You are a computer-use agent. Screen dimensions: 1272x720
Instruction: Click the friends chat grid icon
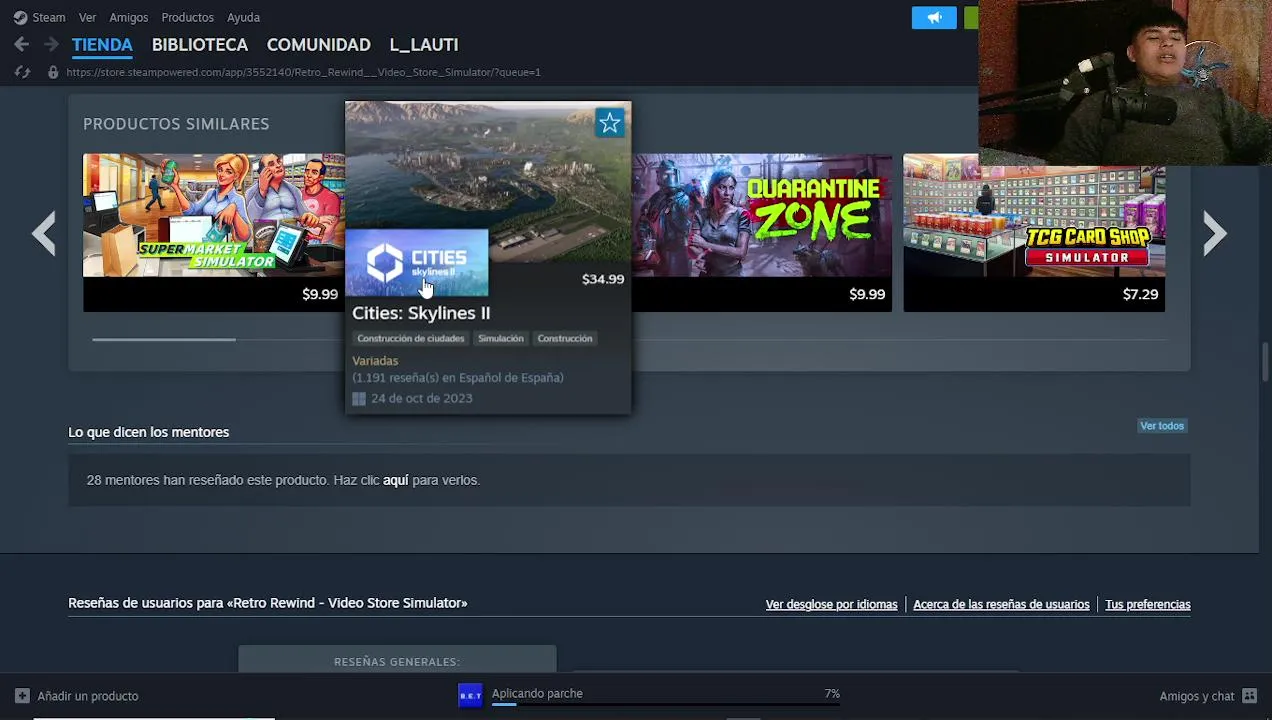1249,696
